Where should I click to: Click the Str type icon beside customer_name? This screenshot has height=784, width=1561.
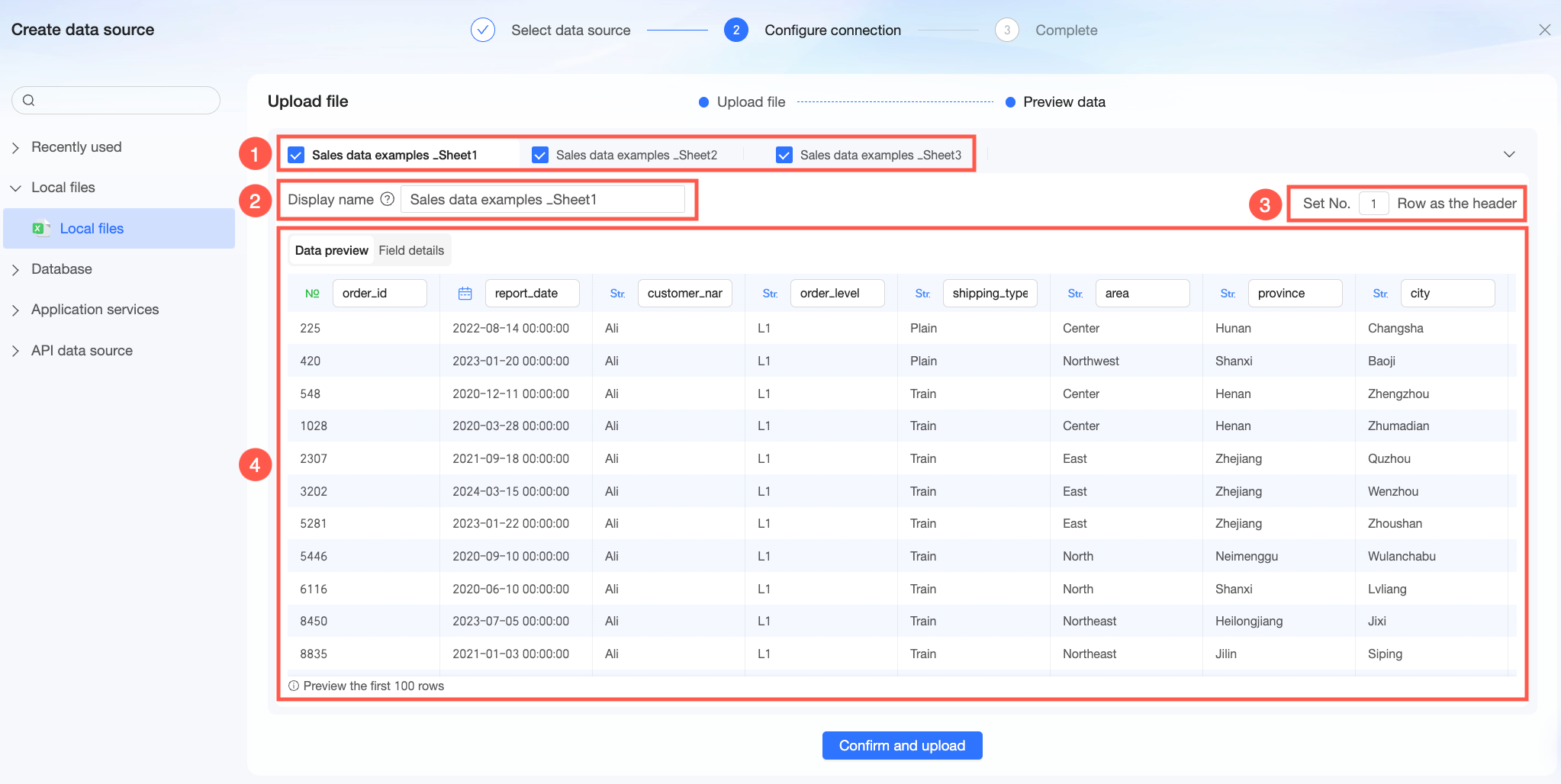617,294
